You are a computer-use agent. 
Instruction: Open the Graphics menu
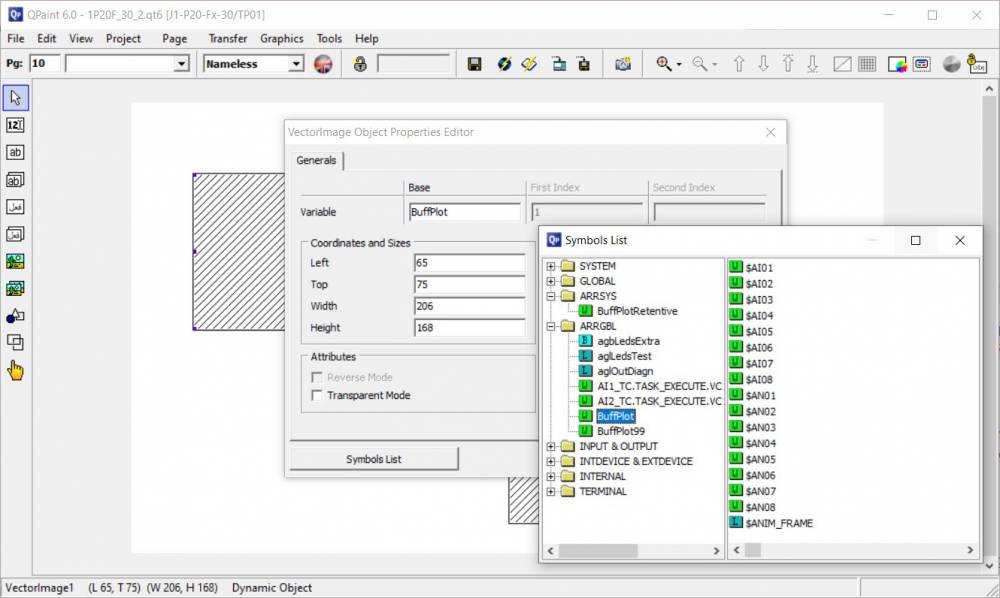coord(281,38)
